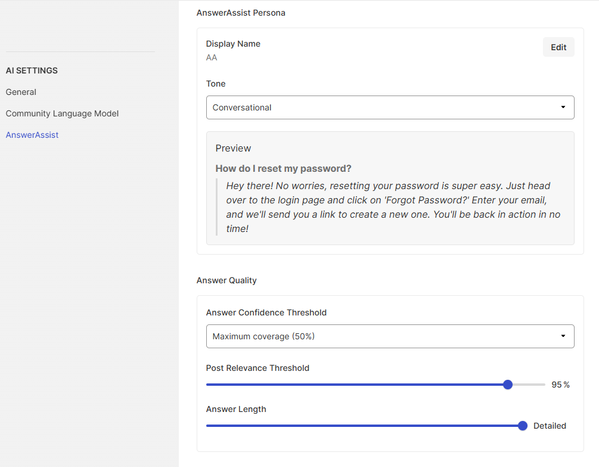This screenshot has width=599, height=467.
Task: Click the AA display name value
Action: pos(211,58)
